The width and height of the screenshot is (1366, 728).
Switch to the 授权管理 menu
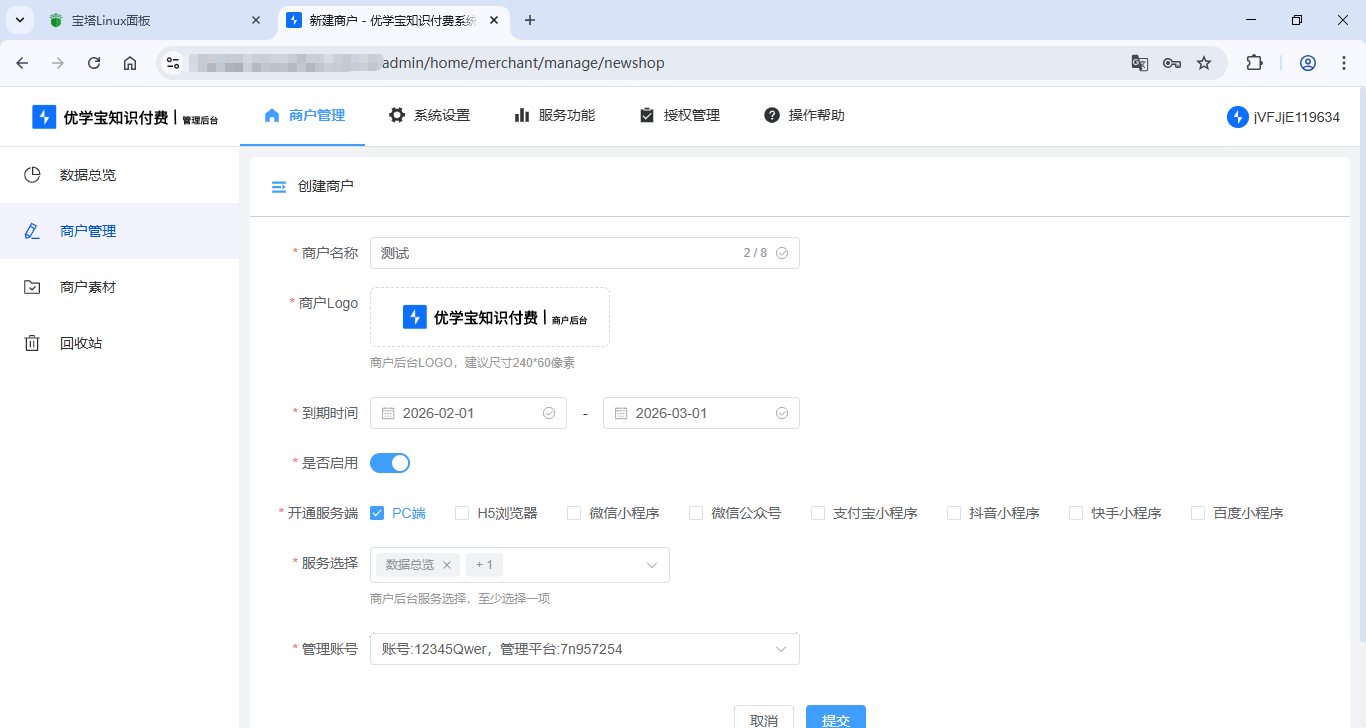click(x=679, y=115)
